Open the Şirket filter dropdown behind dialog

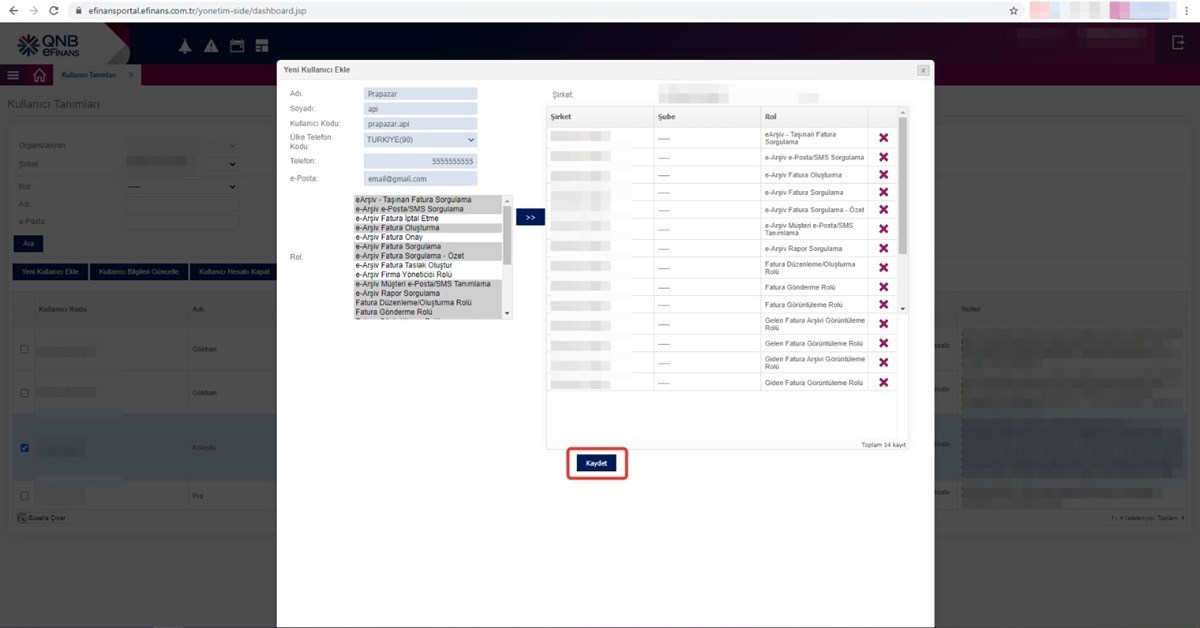click(182, 163)
